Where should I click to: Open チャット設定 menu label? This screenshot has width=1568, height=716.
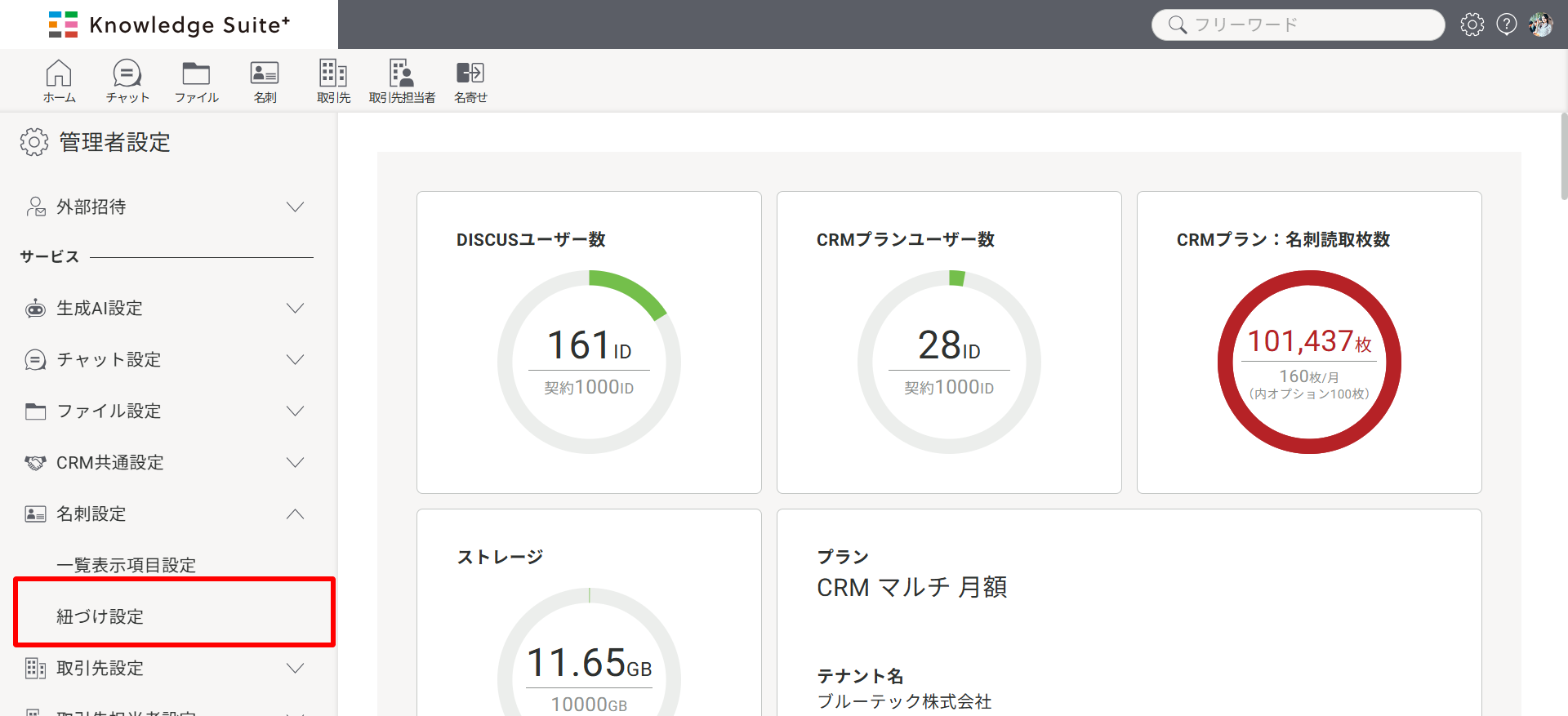(x=109, y=360)
